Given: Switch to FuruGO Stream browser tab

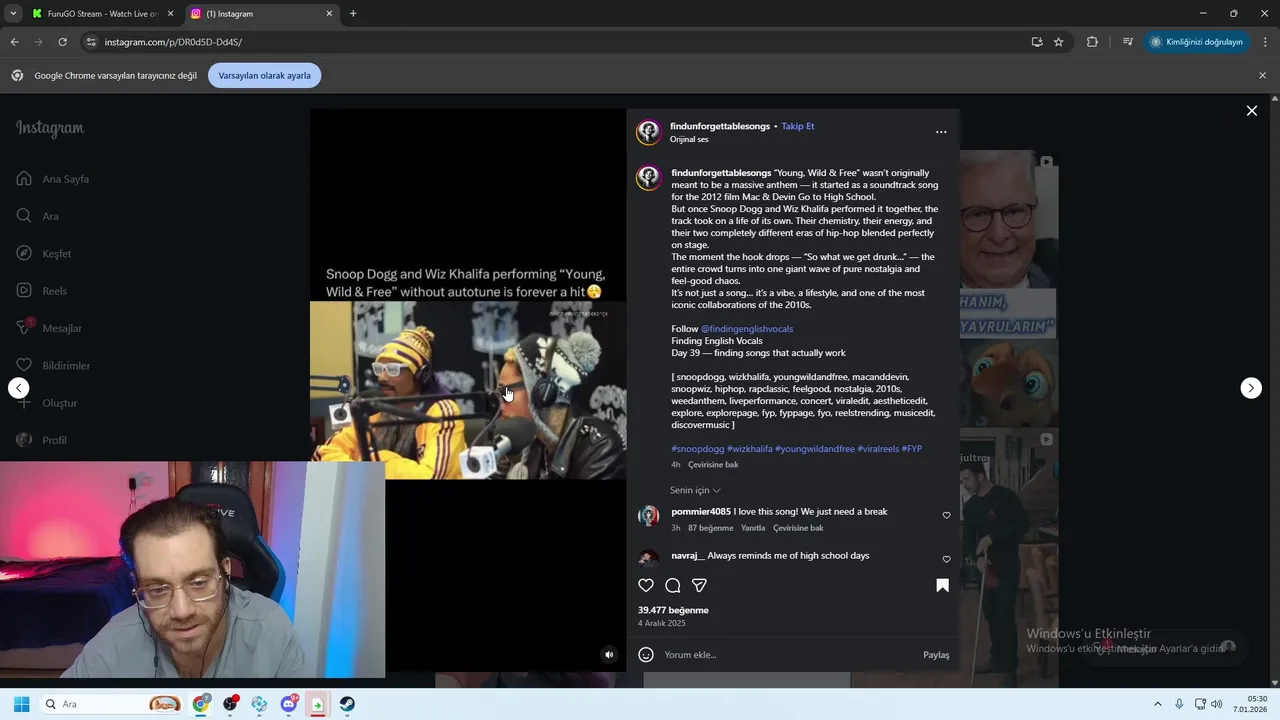Looking at the screenshot, I should (101, 14).
